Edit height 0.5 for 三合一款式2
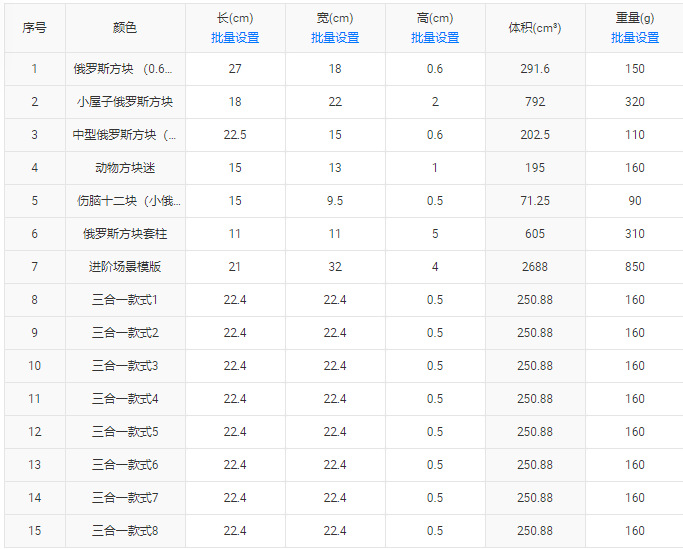The image size is (683, 549). tap(435, 333)
